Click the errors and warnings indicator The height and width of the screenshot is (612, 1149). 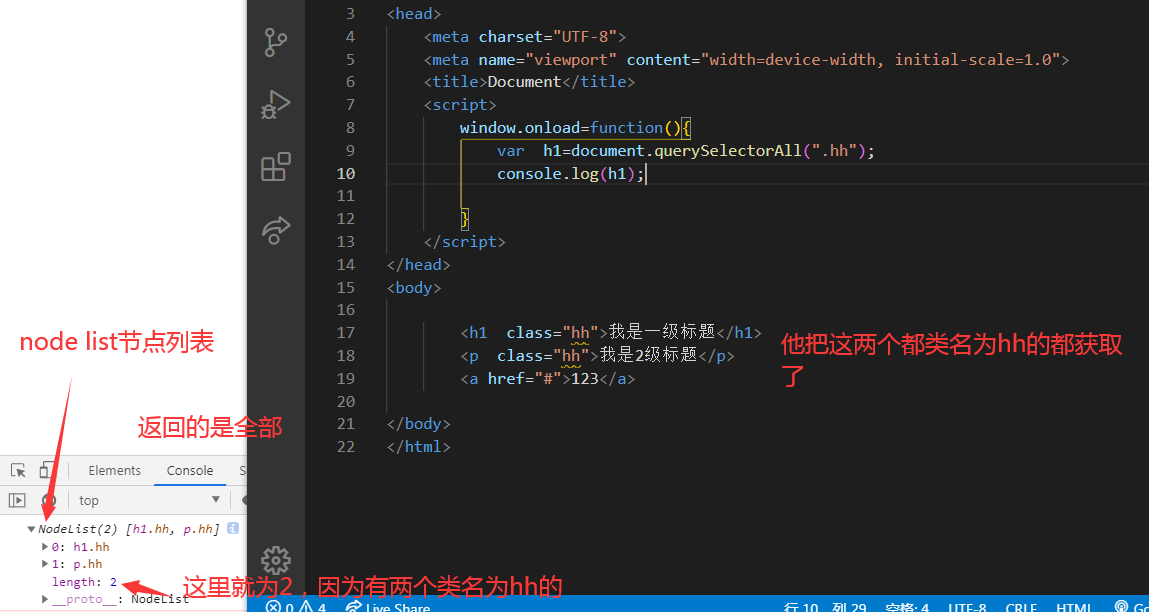pos(295,605)
